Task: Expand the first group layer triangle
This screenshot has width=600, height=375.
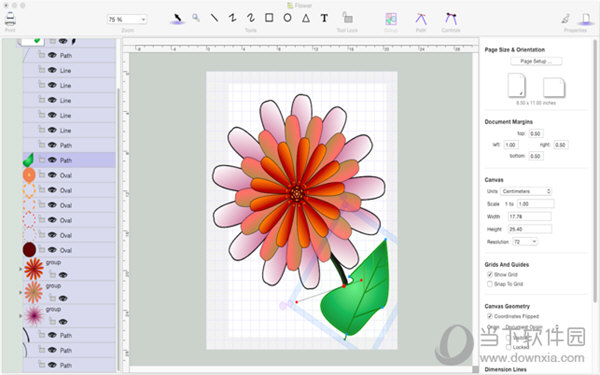Action: (20, 269)
